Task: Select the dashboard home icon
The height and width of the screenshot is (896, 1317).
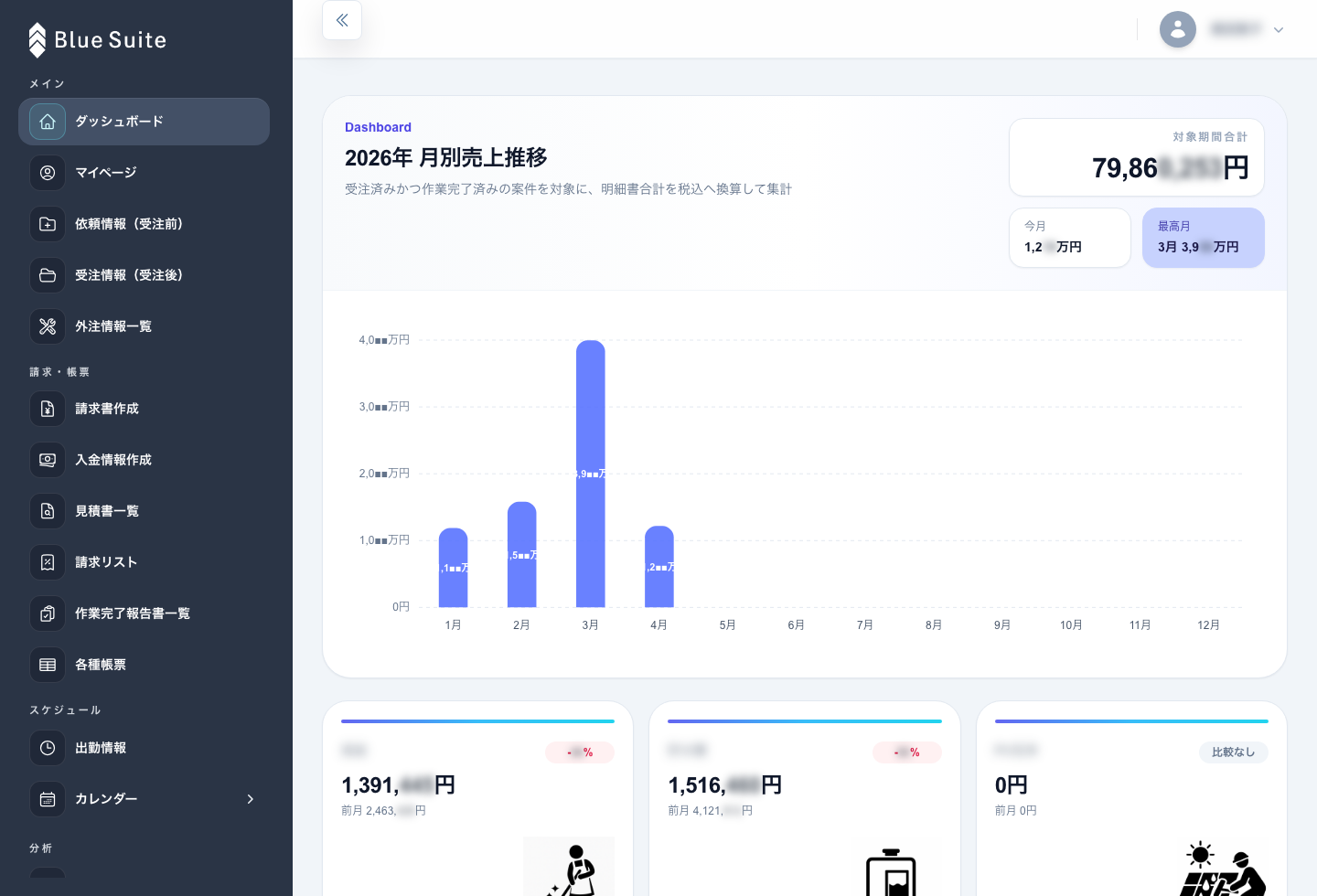Action: (48, 121)
